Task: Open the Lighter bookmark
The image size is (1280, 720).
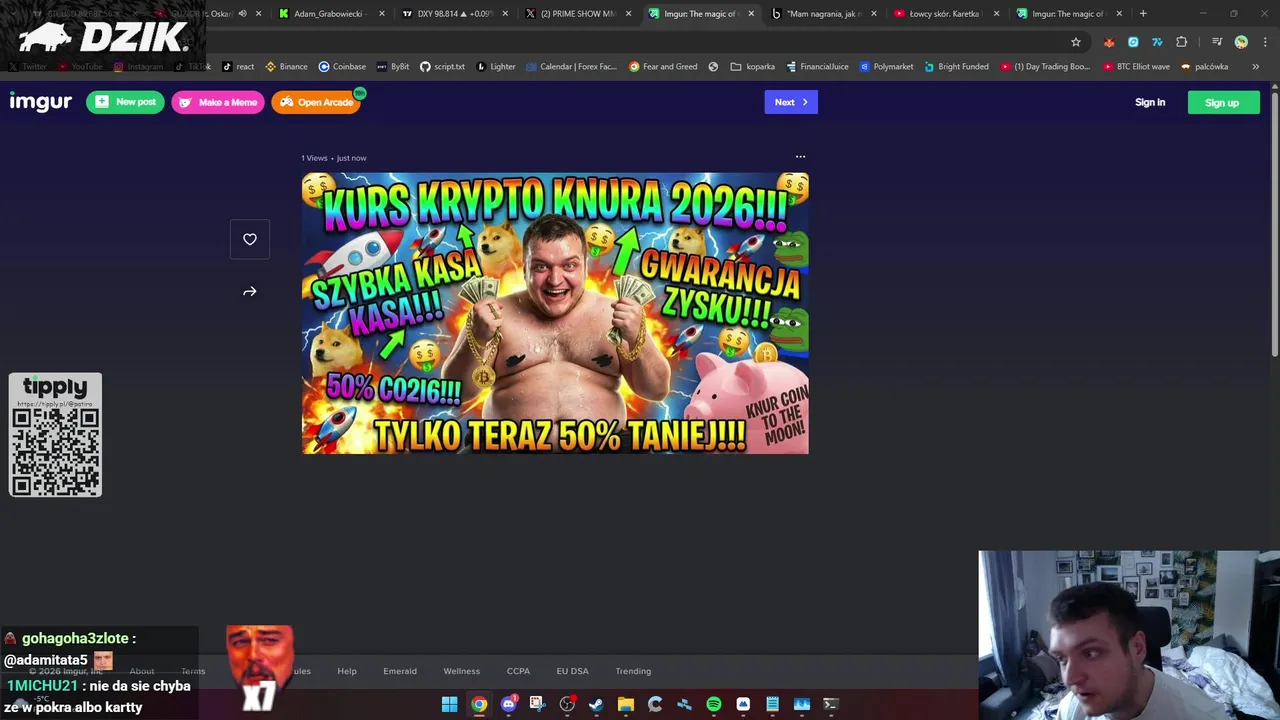Action: pos(496,67)
